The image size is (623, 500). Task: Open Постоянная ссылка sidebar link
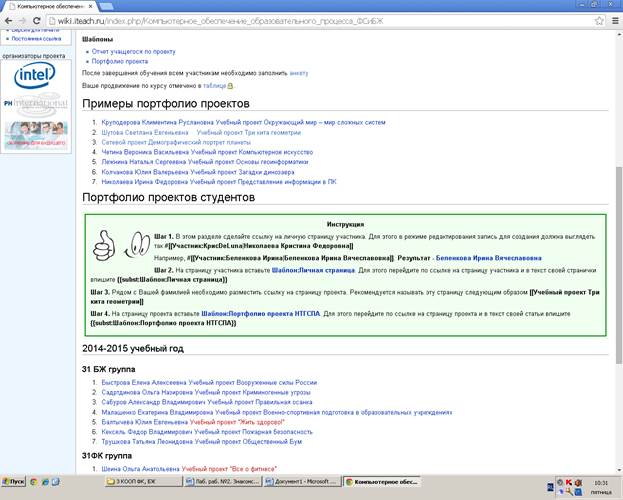click(36, 39)
